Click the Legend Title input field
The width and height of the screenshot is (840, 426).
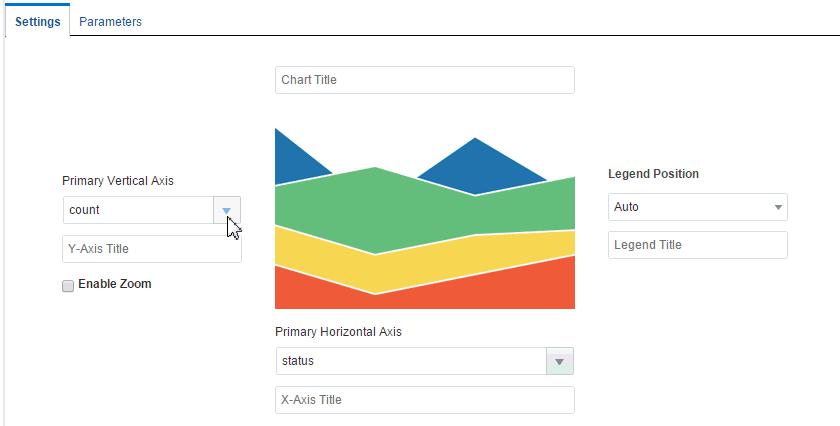[697, 245]
